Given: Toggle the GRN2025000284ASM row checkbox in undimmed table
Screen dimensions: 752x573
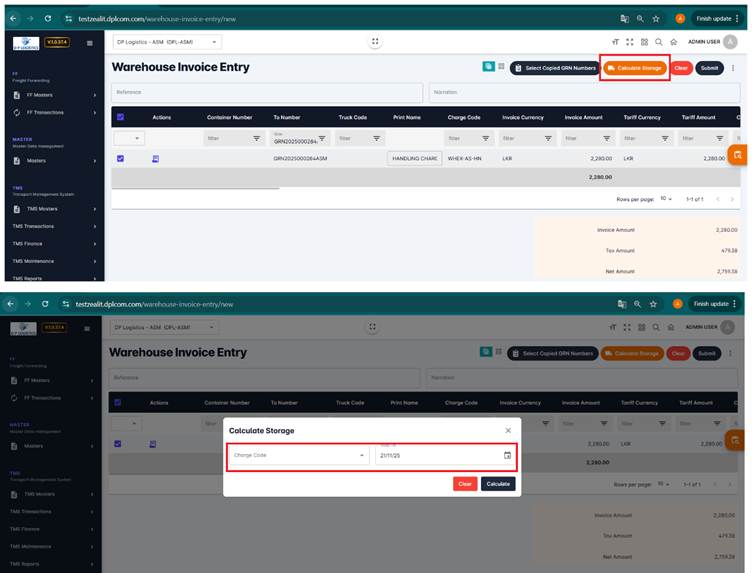Looking at the screenshot, I should pos(120,158).
